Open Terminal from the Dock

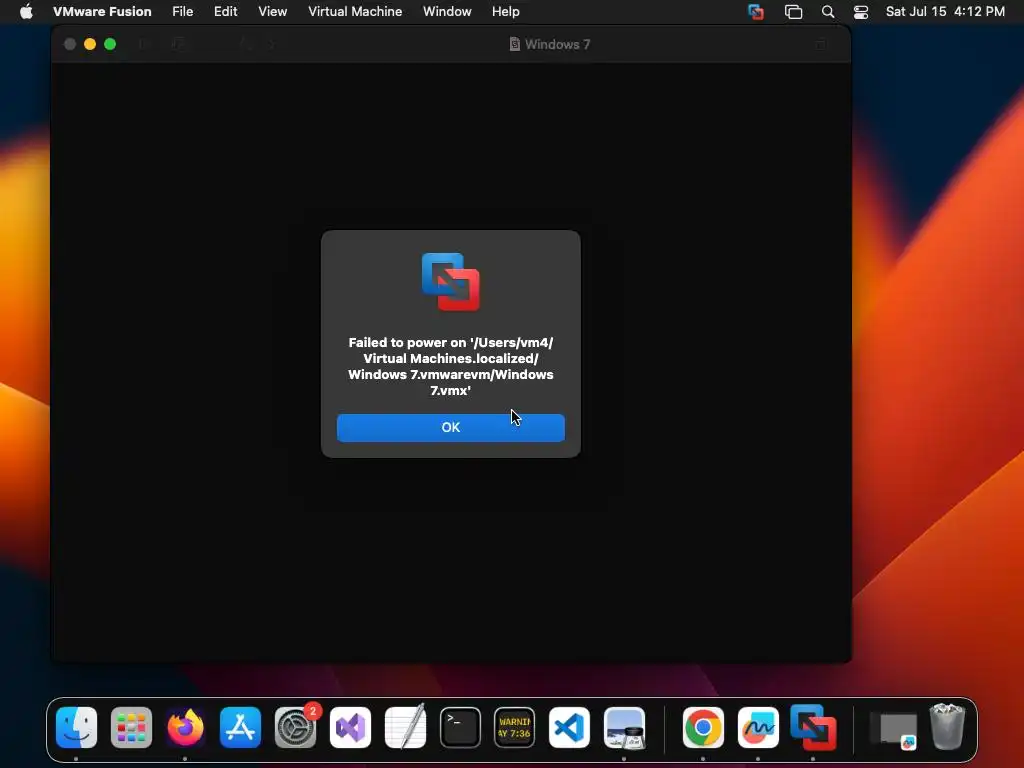460,728
